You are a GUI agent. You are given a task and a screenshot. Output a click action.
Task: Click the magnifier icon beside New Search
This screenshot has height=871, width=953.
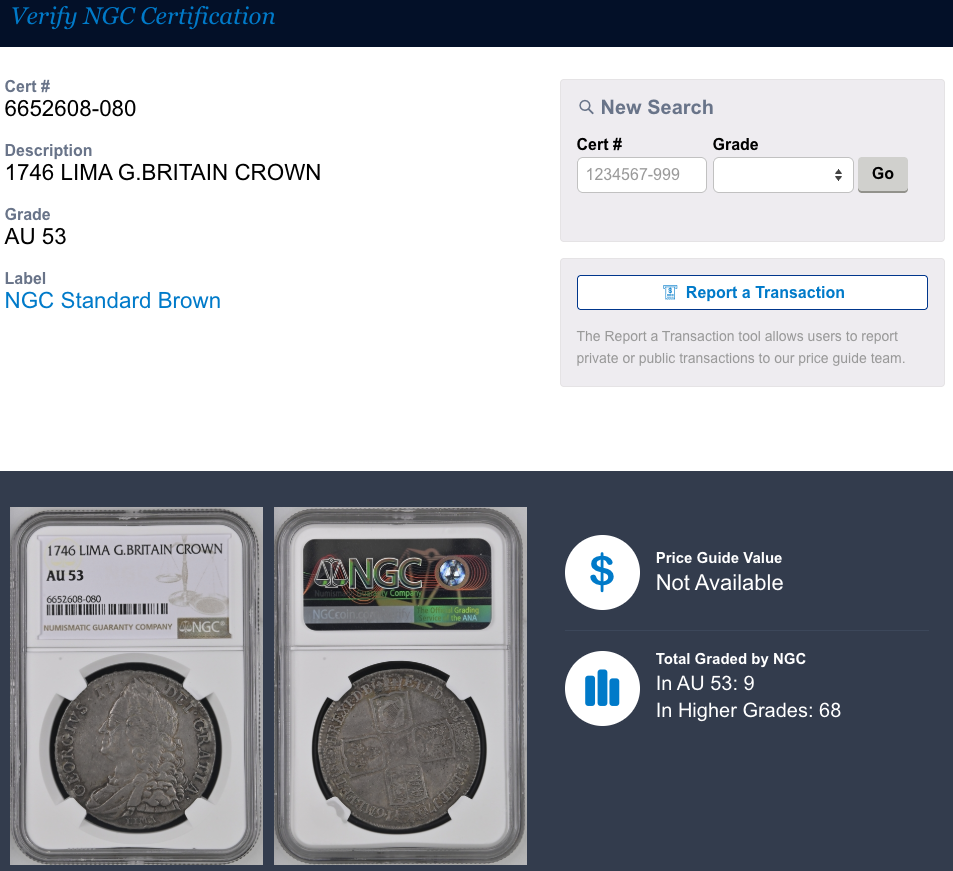click(x=586, y=108)
